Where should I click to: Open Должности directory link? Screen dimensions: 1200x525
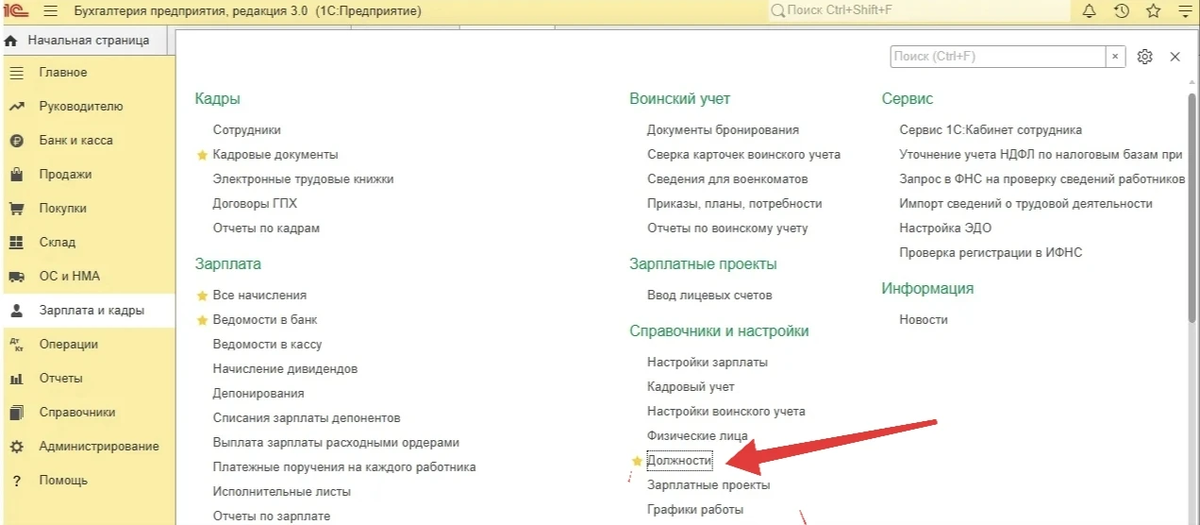click(680, 461)
